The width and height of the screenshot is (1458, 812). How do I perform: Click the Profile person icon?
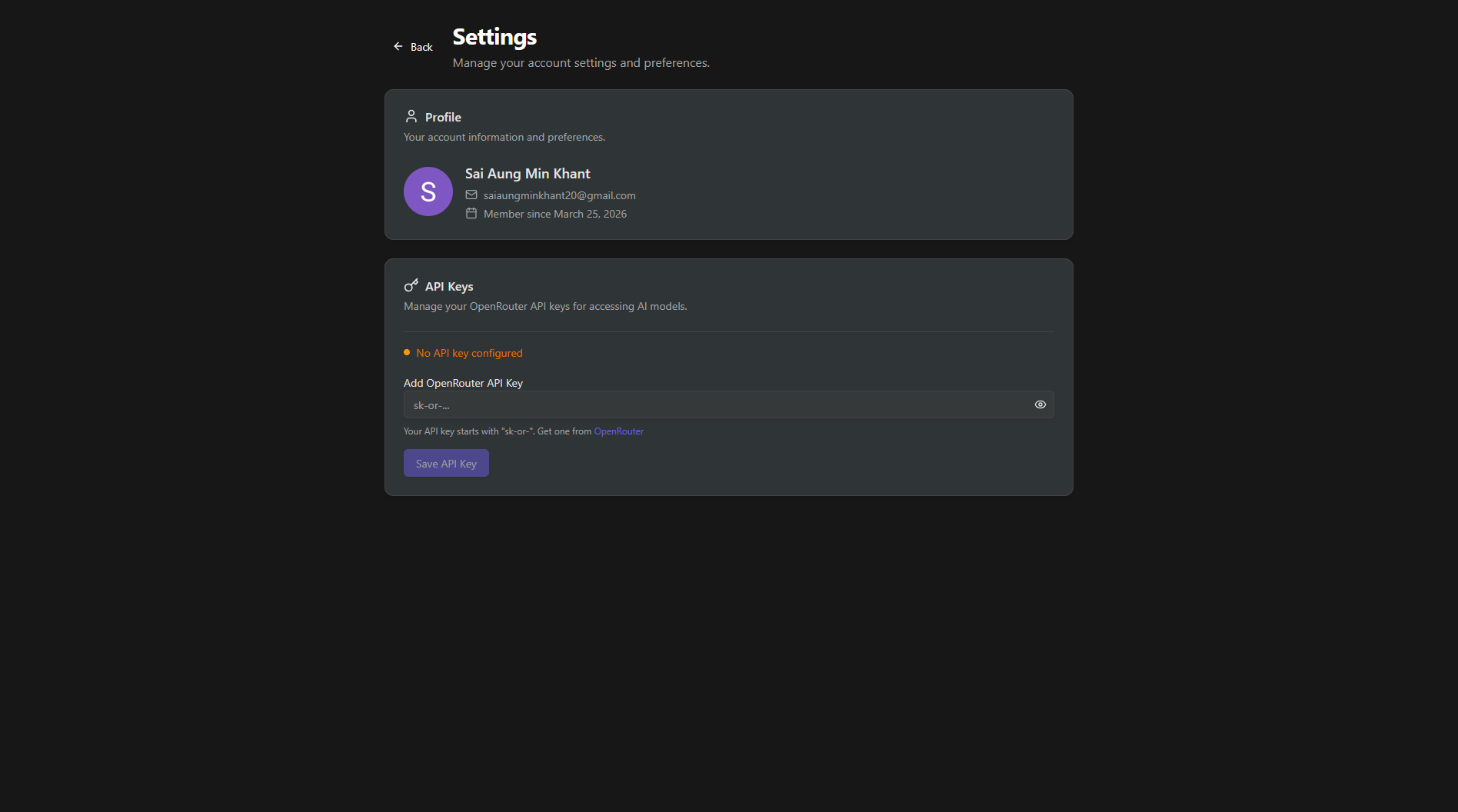411,116
